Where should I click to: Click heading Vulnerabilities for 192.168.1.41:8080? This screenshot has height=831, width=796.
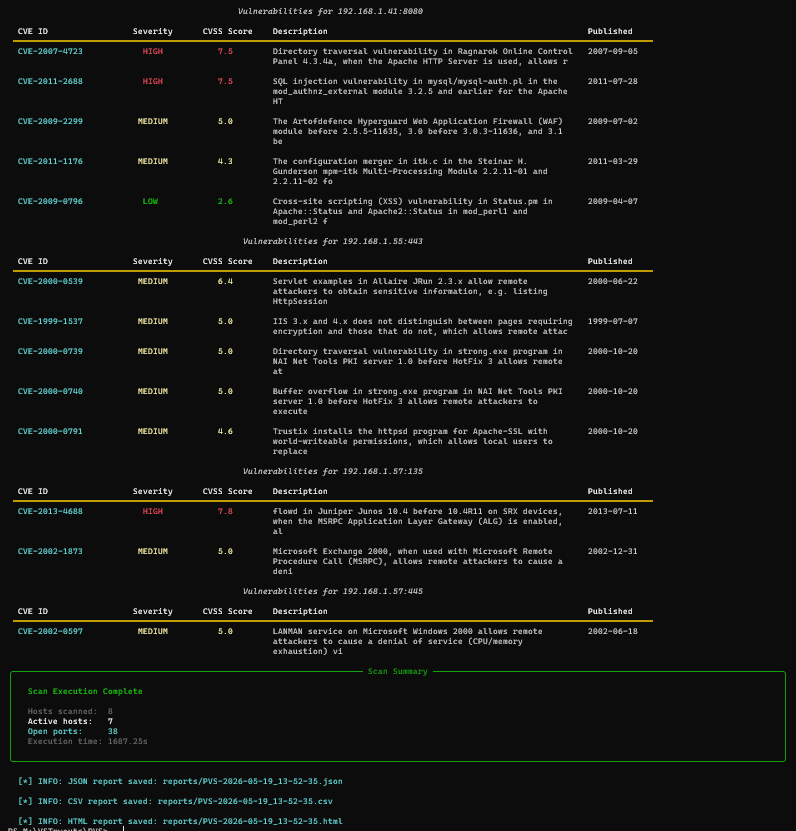pyautogui.click(x=330, y=11)
